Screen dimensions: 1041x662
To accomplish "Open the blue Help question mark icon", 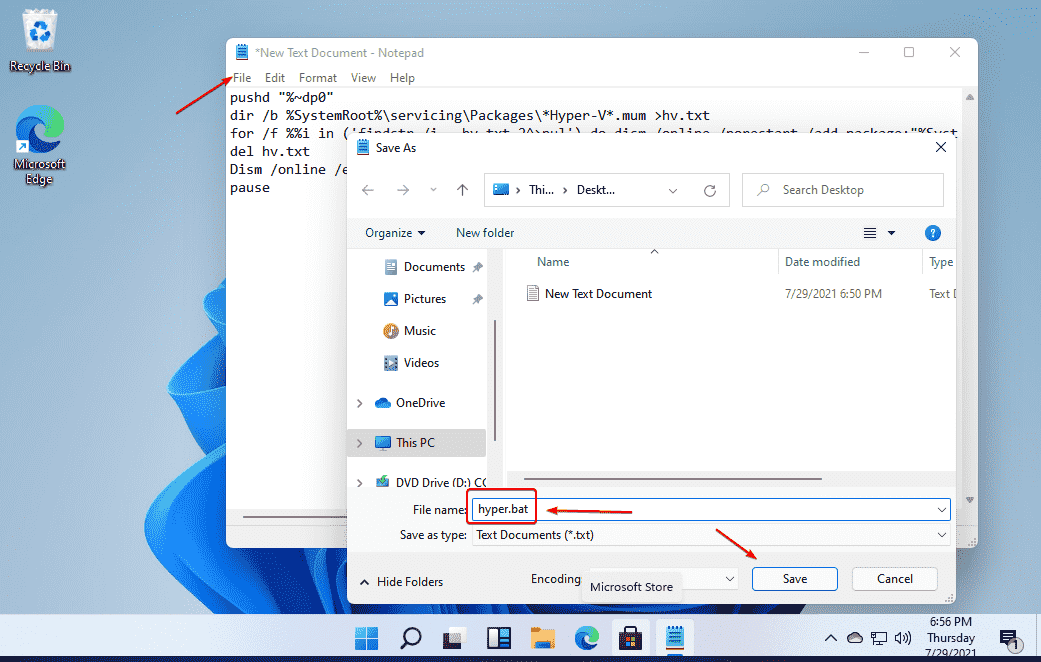I will click(x=932, y=233).
